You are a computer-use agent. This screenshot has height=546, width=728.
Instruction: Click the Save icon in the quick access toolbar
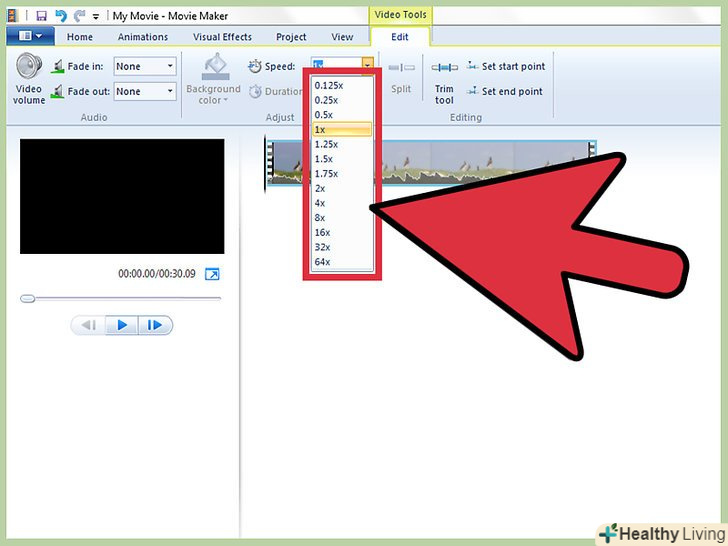coord(41,16)
